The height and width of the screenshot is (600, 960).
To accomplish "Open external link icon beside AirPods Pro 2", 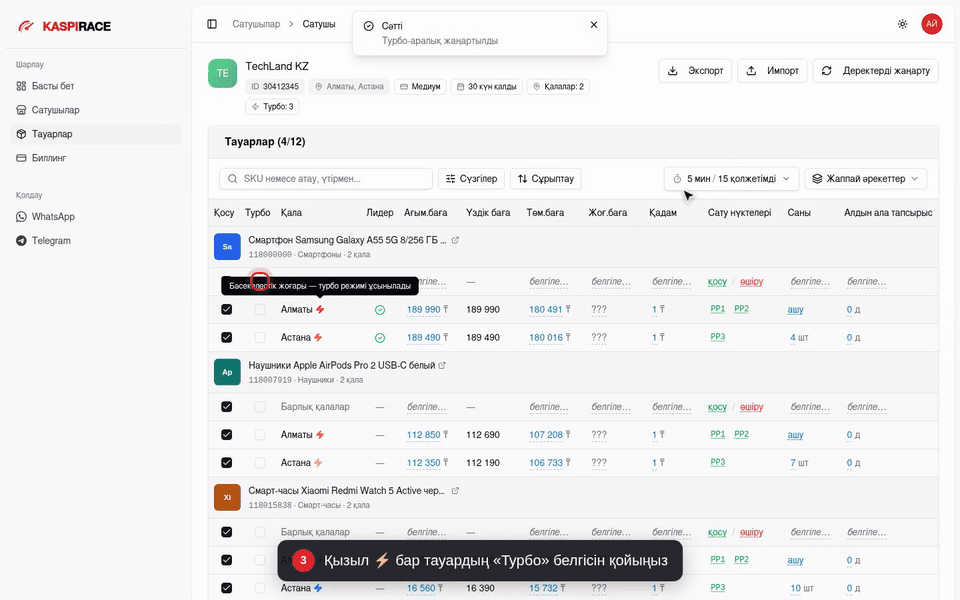I will tap(442, 366).
